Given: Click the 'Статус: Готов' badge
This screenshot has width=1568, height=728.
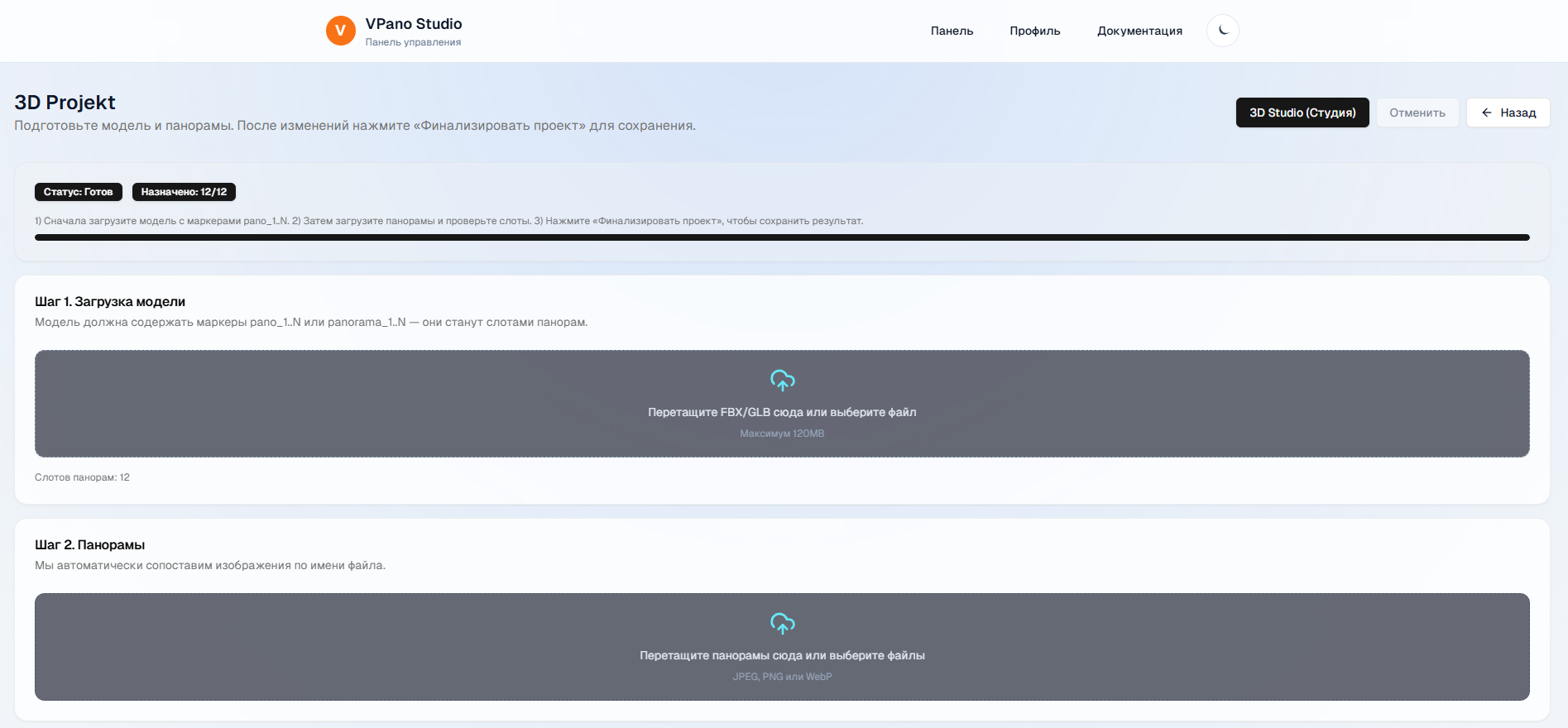Looking at the screenshot, I should coord(79,192).
